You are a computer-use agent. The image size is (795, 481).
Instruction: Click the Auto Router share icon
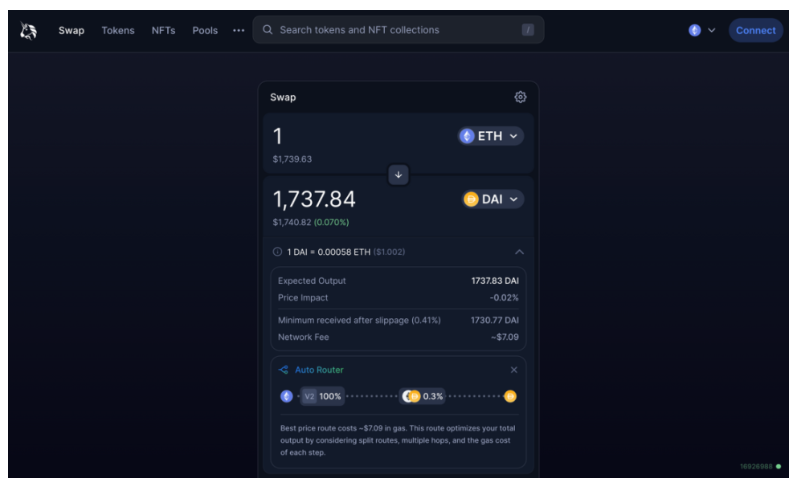tap(283, 370)
